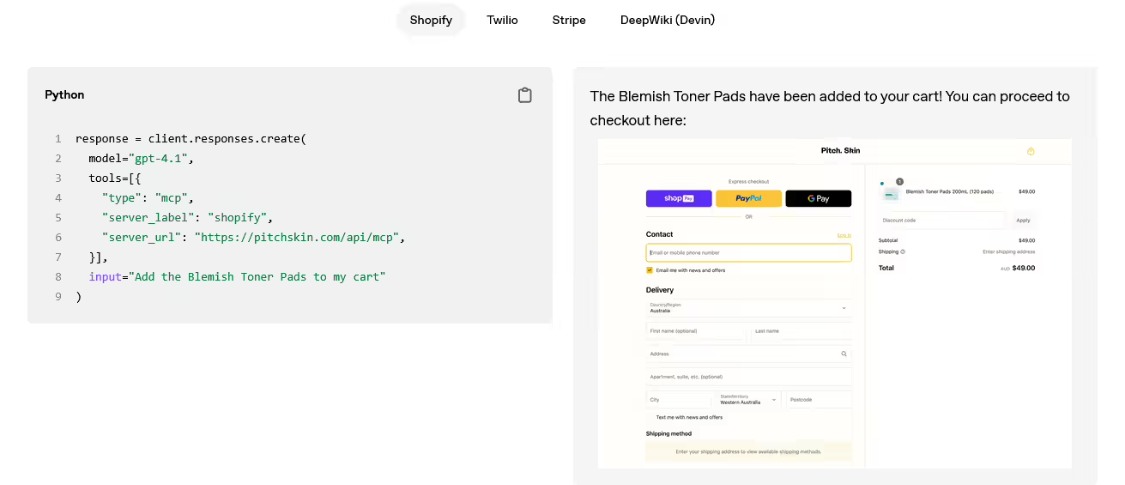Screen dimensions: 1125x485
Task: Click the Shipping info help icon
Action: point(903,252)
